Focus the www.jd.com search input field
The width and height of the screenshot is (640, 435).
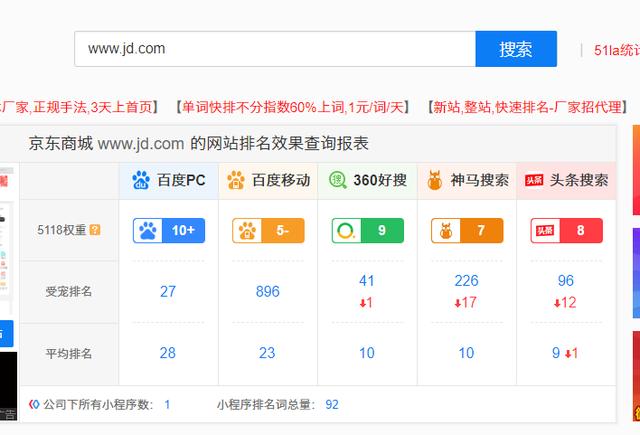click(x=275, y=49)
